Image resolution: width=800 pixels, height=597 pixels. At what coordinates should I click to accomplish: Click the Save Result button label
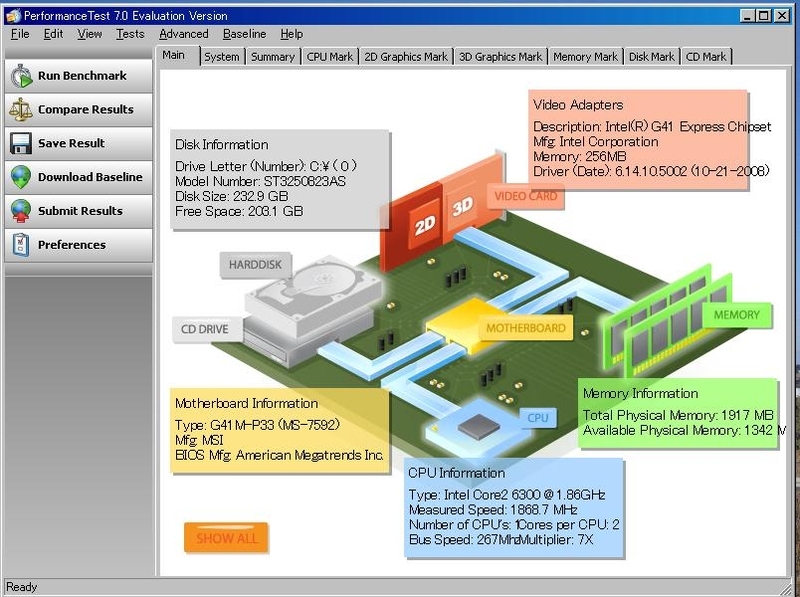[x=71, y=143]
